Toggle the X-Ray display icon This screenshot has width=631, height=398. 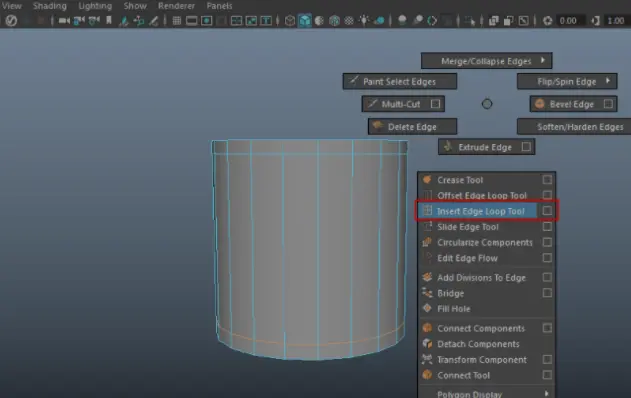pos(493,21)
